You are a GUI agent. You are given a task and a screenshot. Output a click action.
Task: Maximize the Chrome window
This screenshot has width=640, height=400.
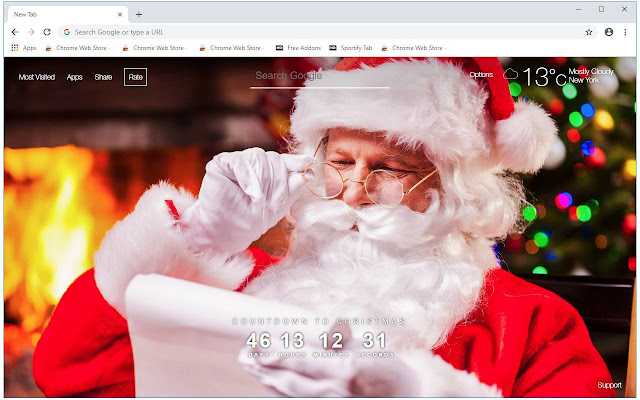601,9
